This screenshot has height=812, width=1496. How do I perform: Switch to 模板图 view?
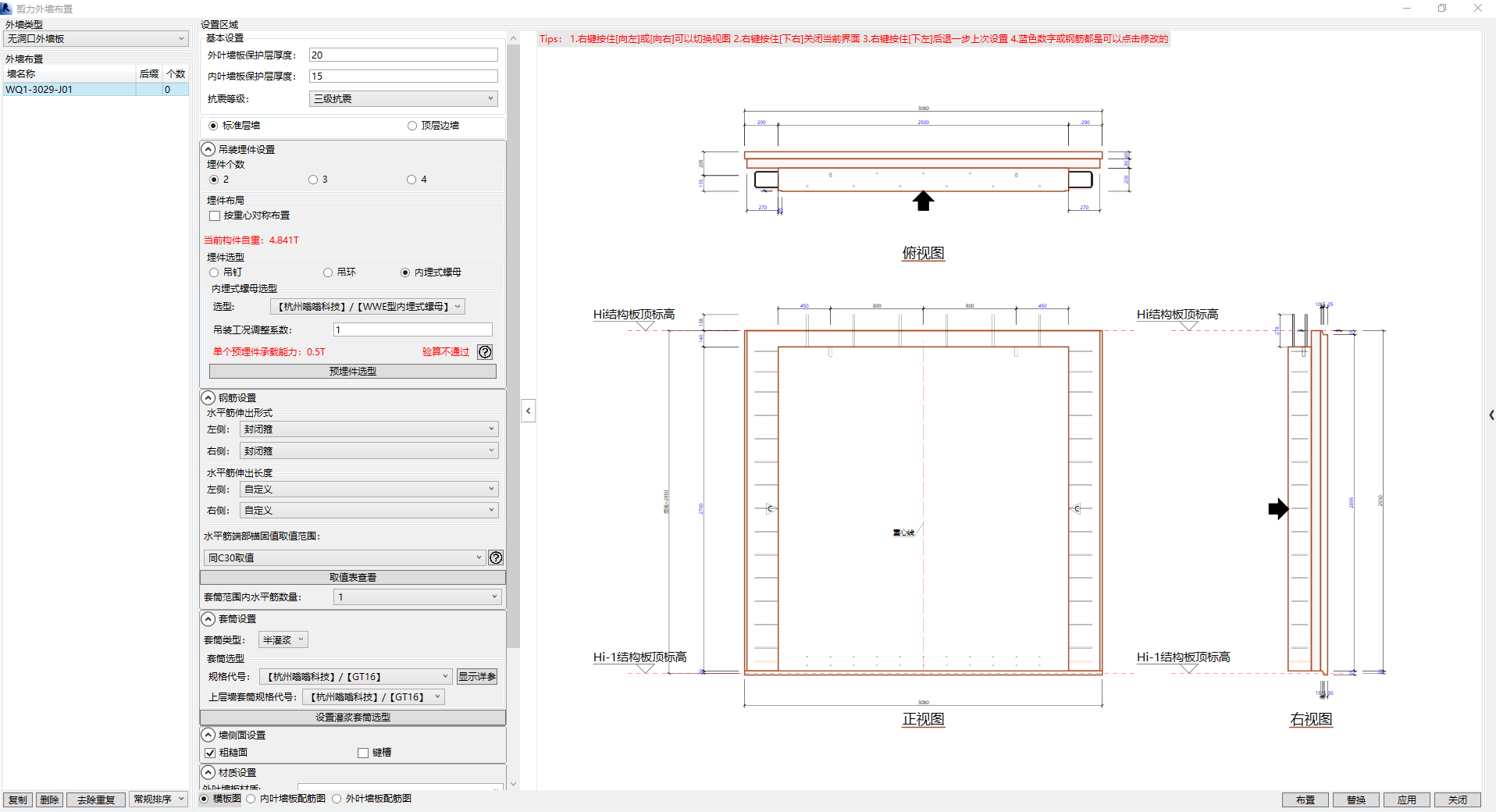[205, 799]
